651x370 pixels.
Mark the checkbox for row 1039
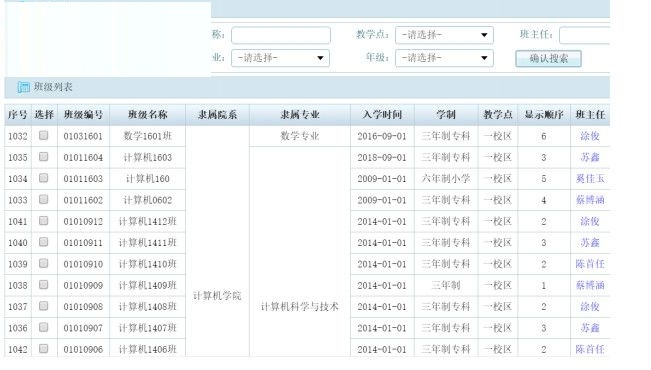click(x=44, y=263)
